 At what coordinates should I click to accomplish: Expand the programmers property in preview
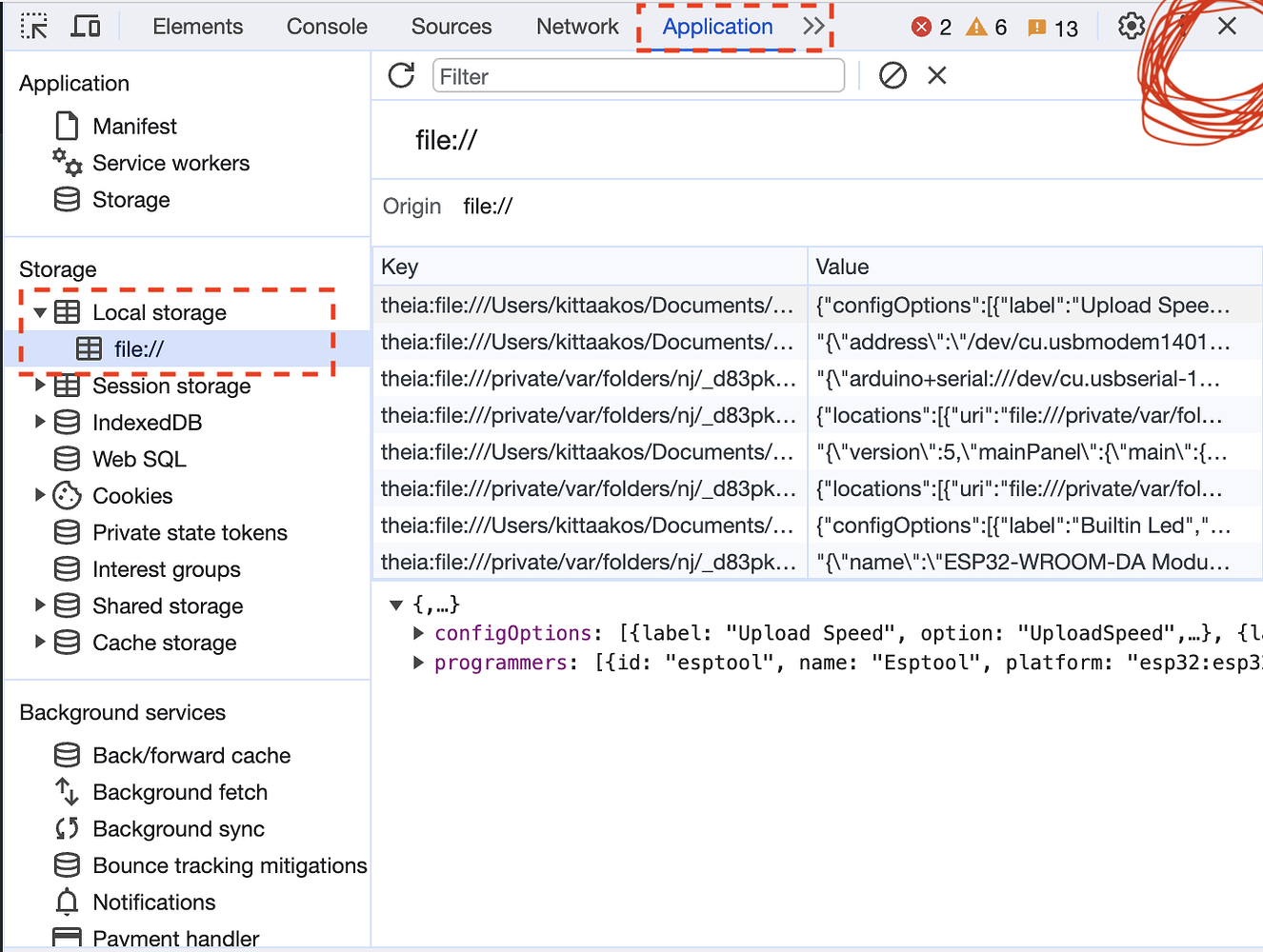click(x=419, y=663)
